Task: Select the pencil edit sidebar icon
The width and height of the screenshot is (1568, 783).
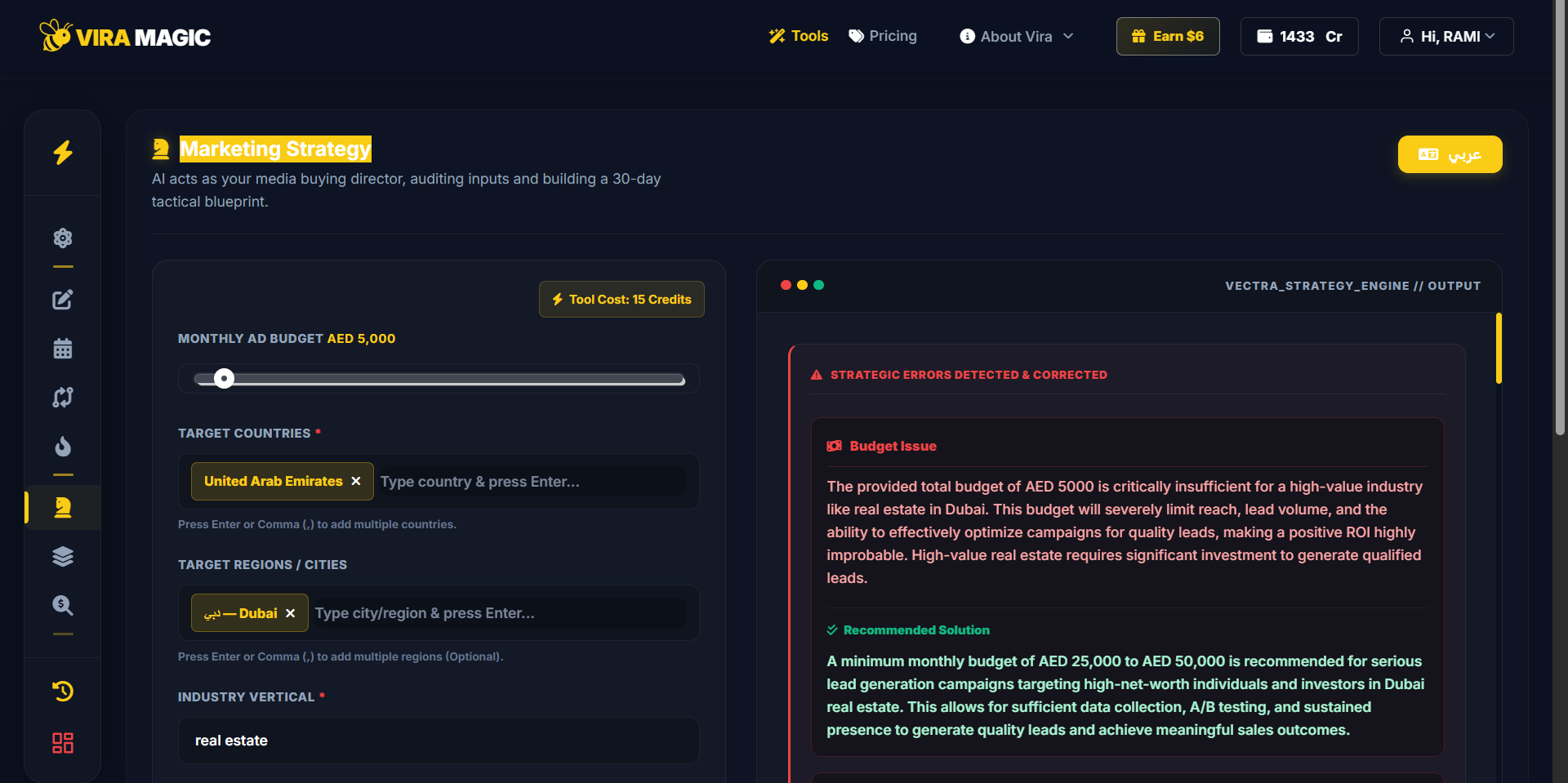Action: pyautogui.click(x=63, y=300)
